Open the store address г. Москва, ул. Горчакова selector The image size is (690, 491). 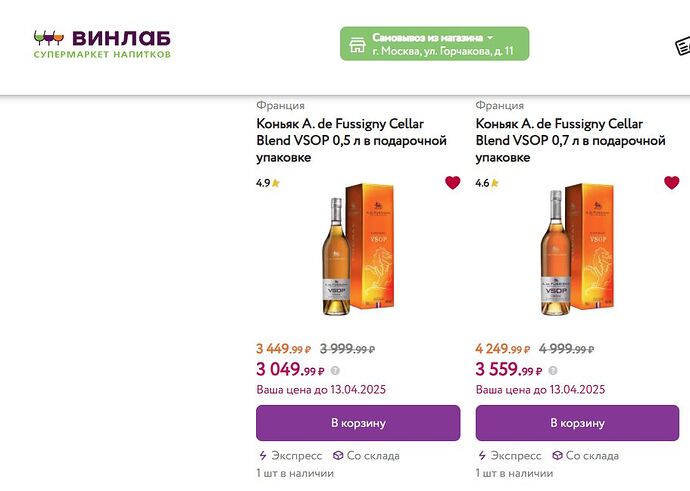tap(443, 51)
